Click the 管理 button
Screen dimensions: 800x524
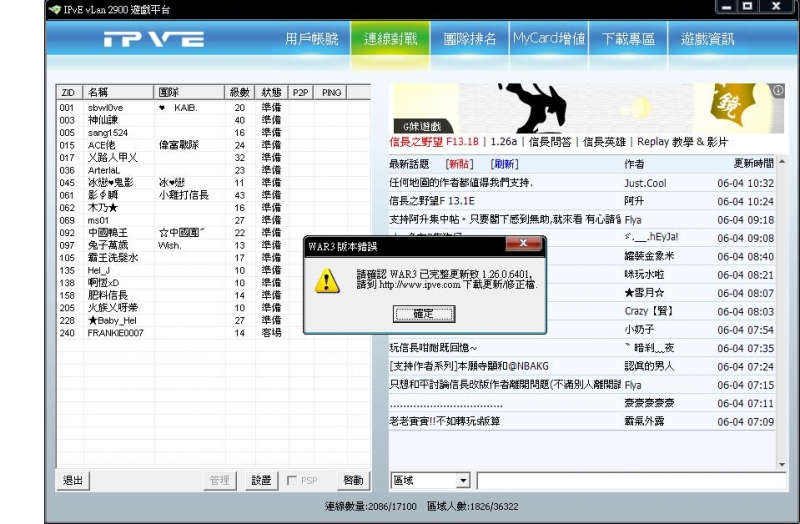click(x=219, y=481)
